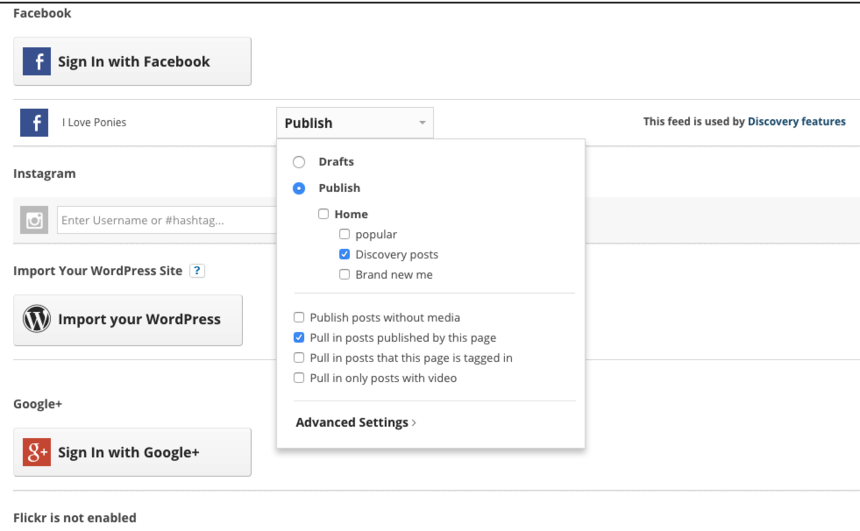Disable Pull in posts published by this page
Screen dimensions: 860x531
click(299, 338)
